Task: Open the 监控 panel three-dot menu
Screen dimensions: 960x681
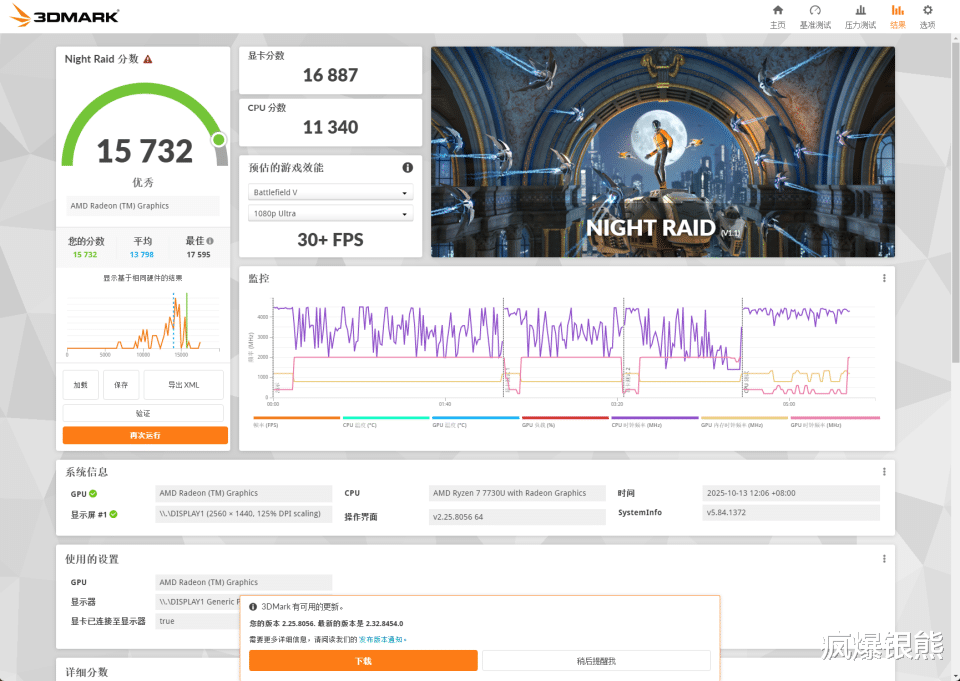Action: (x=884, y=278)
